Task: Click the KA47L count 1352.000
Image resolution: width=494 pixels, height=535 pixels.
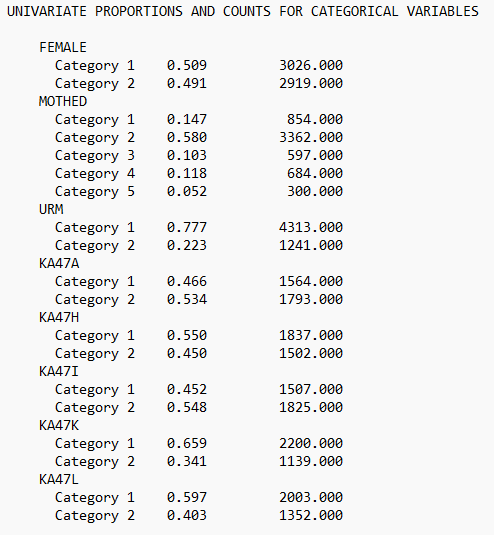Action: [311, 515]
